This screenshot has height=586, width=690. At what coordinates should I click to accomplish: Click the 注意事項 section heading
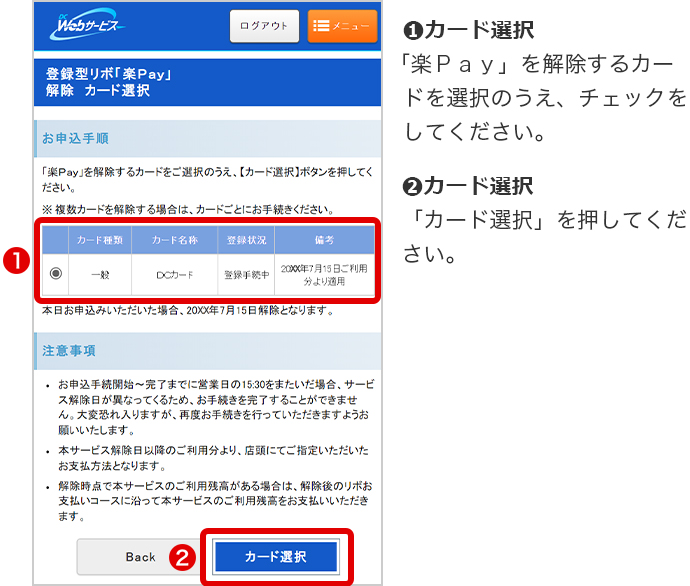tap(68, 352)
